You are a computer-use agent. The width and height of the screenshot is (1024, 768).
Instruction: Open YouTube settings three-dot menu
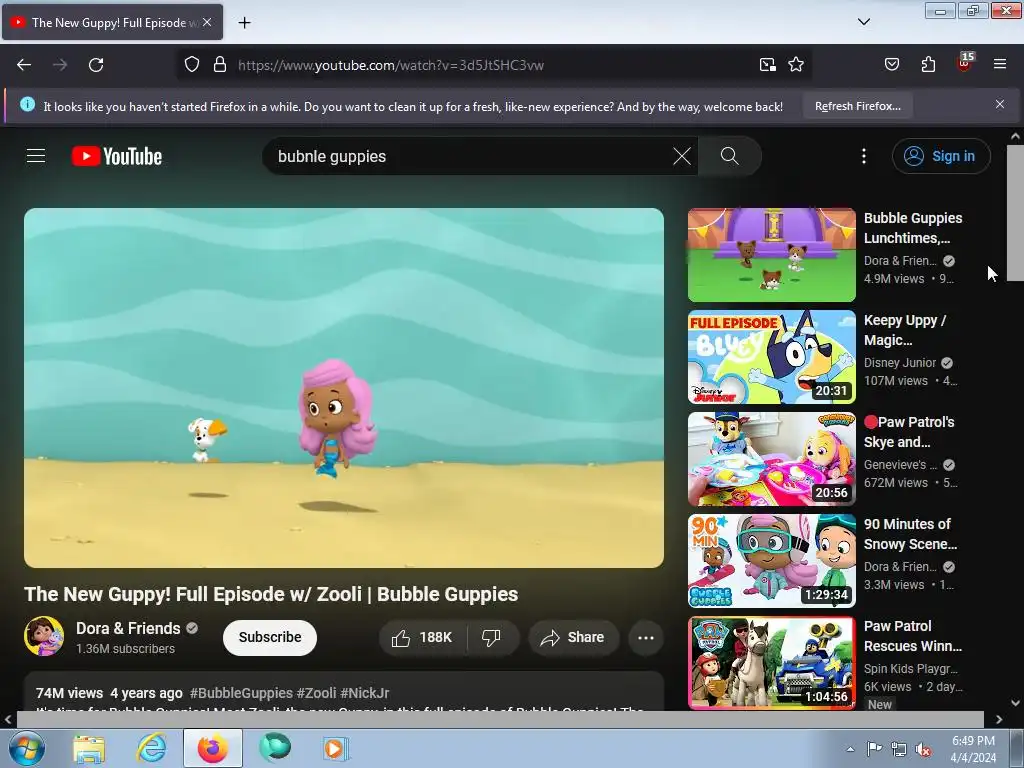coord(863,156)
